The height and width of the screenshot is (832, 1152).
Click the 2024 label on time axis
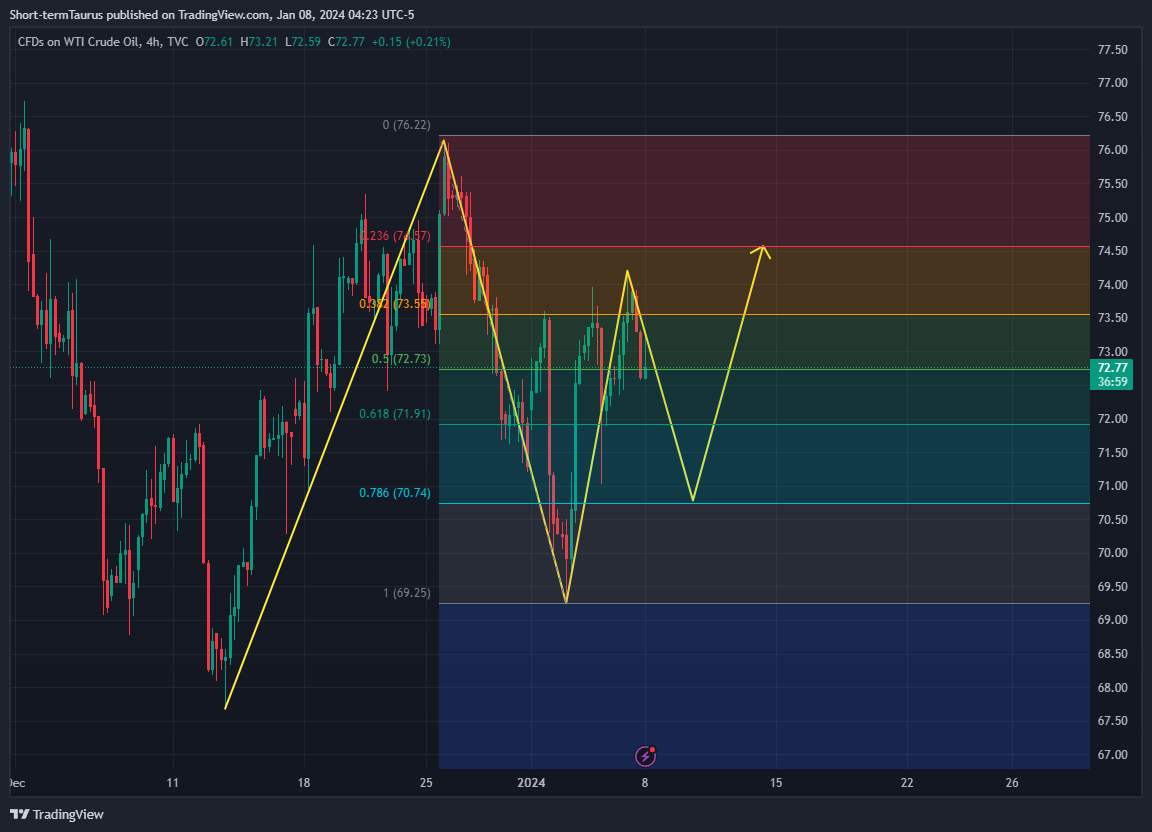pyautogui.click(x=531, y=783)
